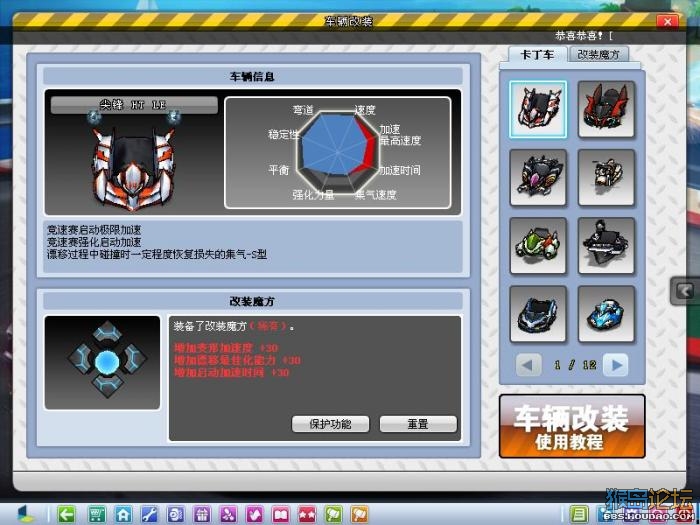The height and width of the screenshot is (525, 700).
Task: Click the blue-yellow block icon at bottom left
Action: 26,514
